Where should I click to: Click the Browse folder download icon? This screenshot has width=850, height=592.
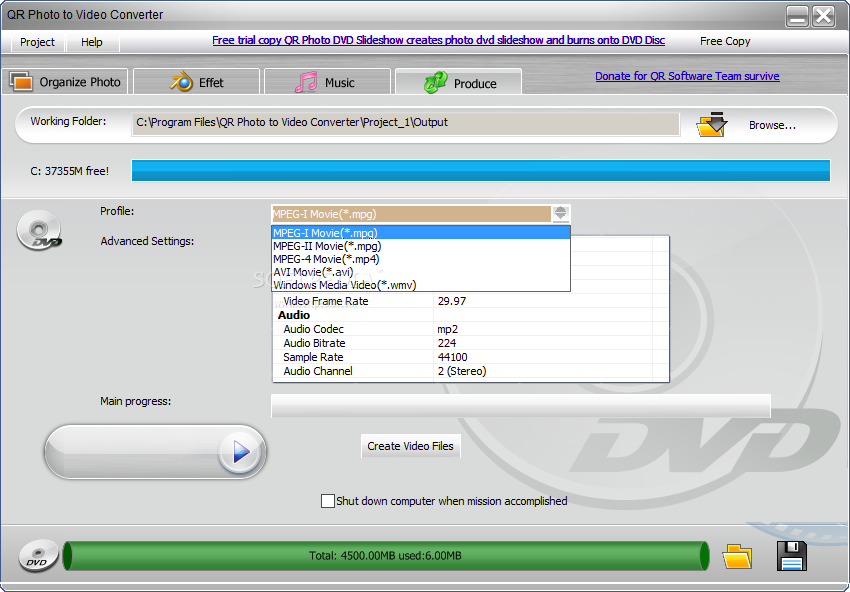pos(712,125)
